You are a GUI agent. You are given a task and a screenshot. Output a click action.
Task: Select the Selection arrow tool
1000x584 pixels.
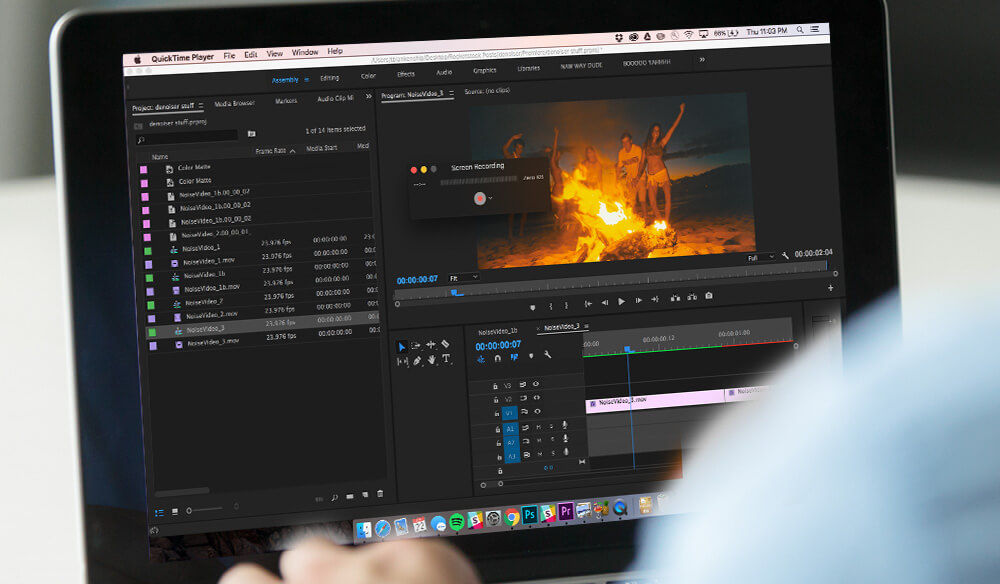[401, 347]
